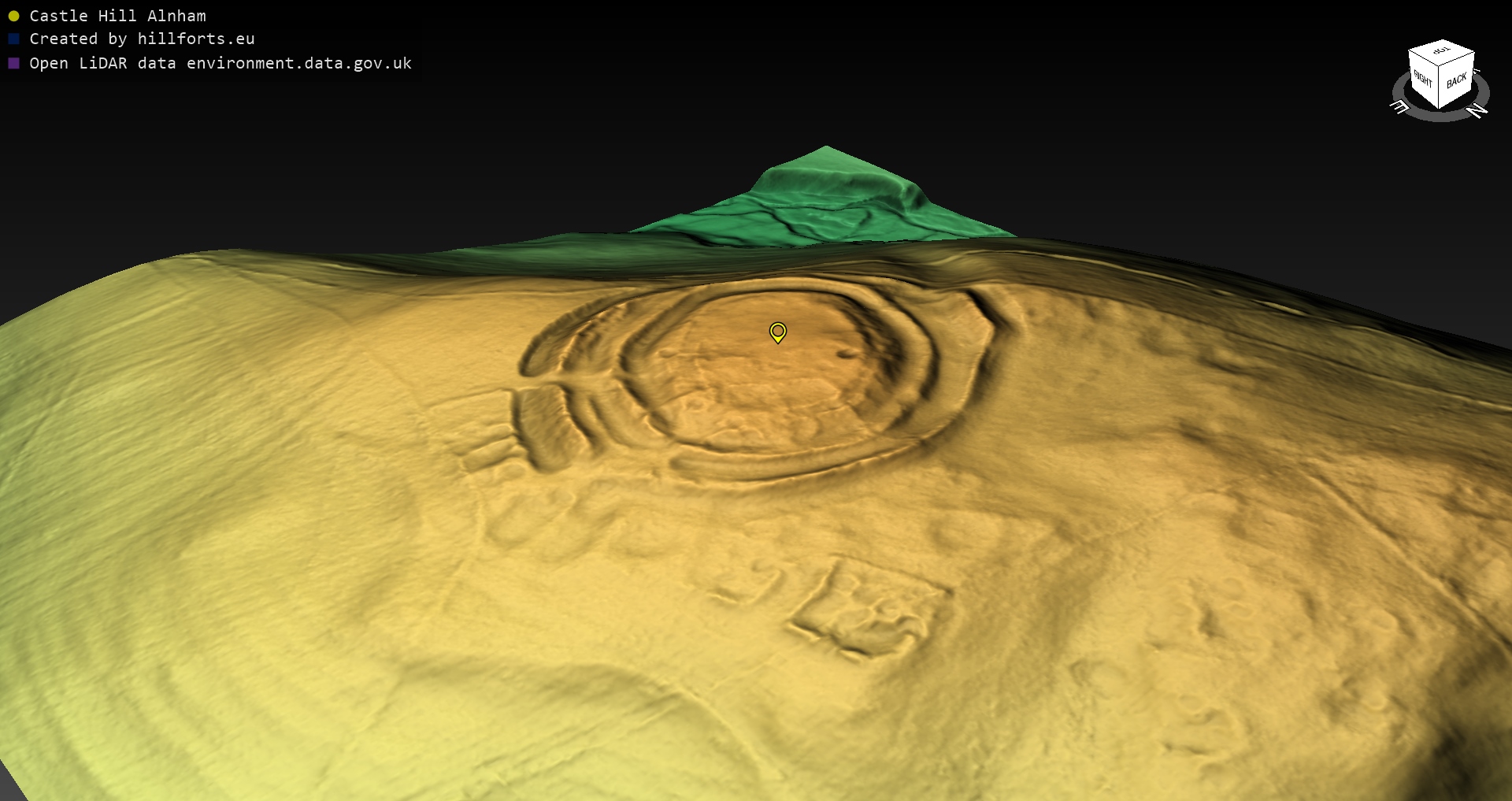1512x801 pixels.
Task: Click the purple legend square
Action: (13, 63)
